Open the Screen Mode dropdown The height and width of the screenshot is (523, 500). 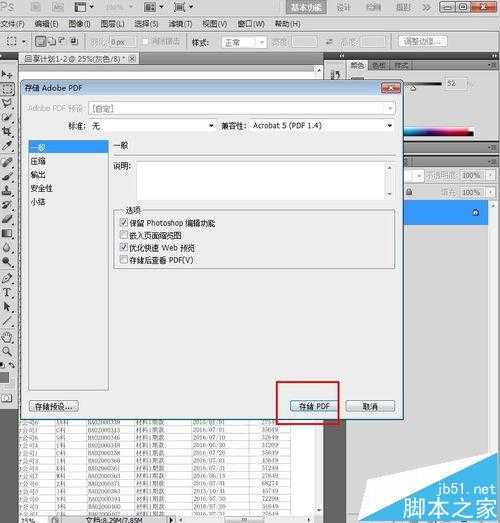(183, 7)
